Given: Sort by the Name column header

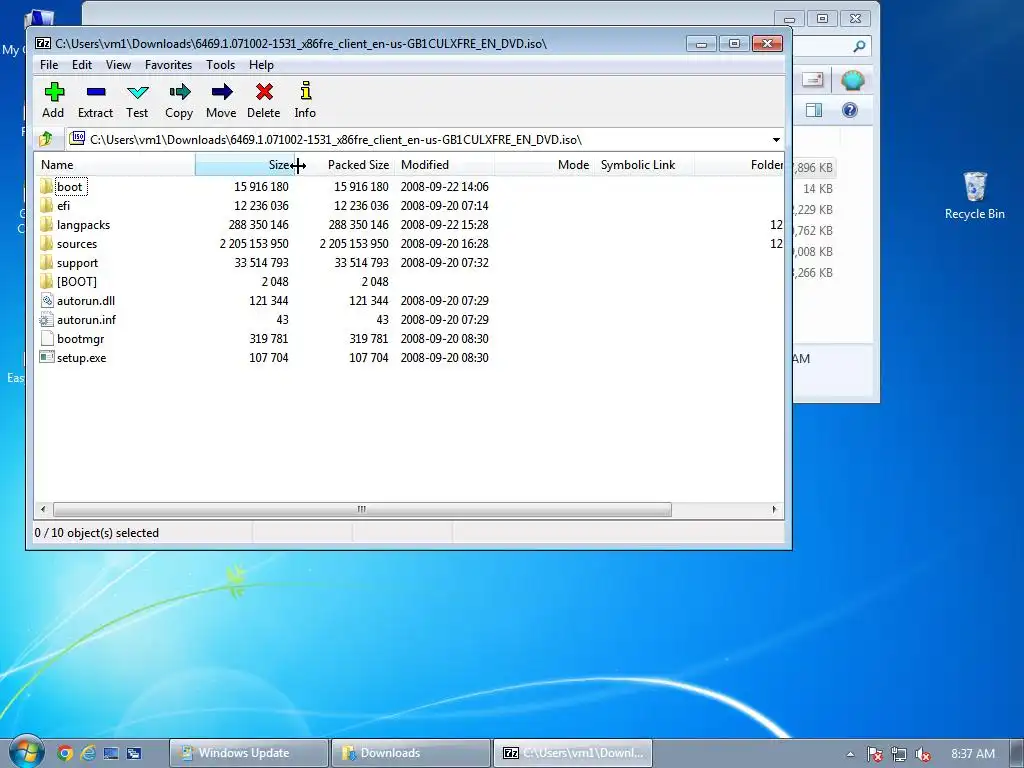Looking at the screenshot, I should (x=115, y=165).
